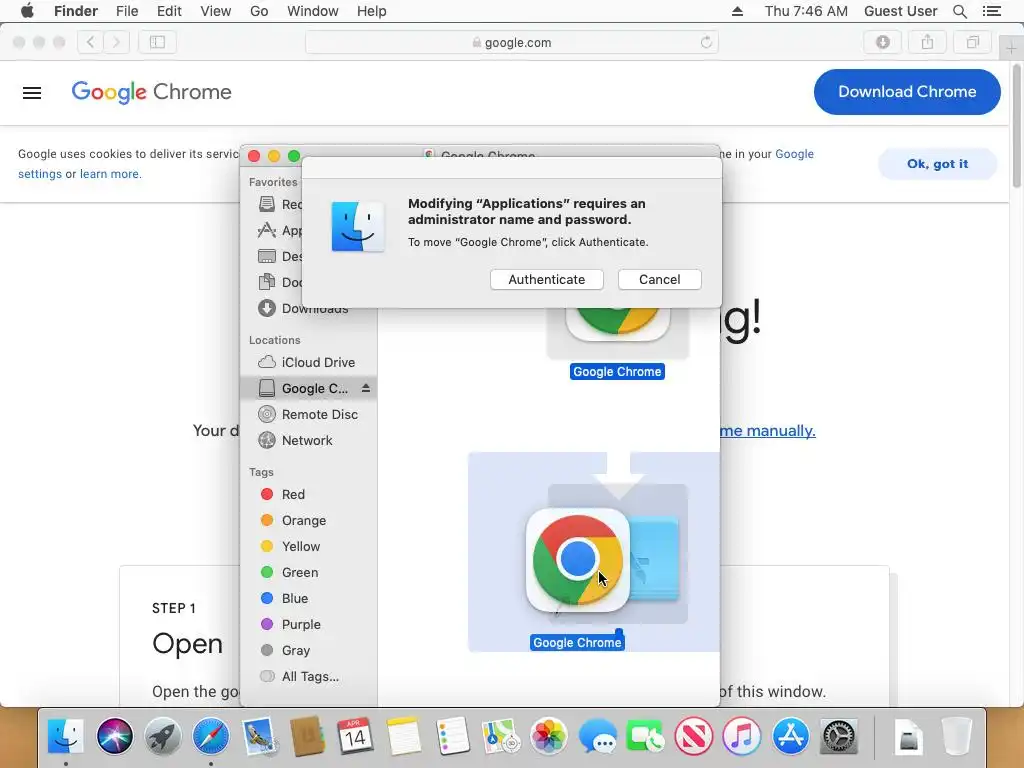Reload the page in Safari

point(706,42)
